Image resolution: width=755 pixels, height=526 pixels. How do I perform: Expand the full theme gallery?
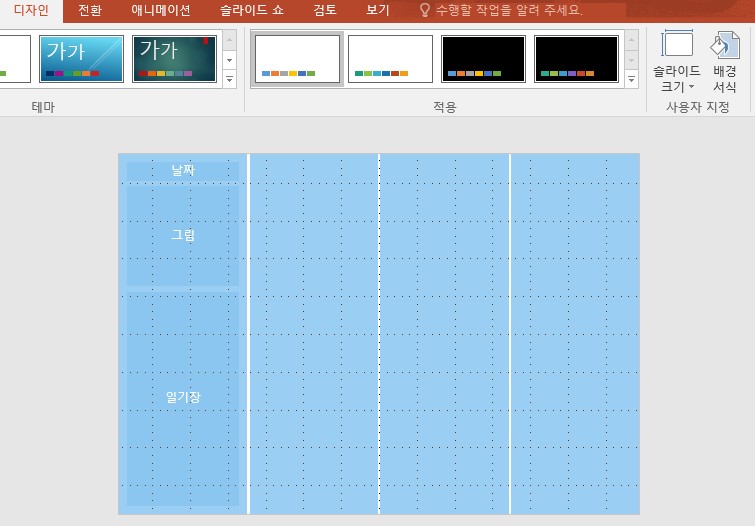(x=230, y=79)
